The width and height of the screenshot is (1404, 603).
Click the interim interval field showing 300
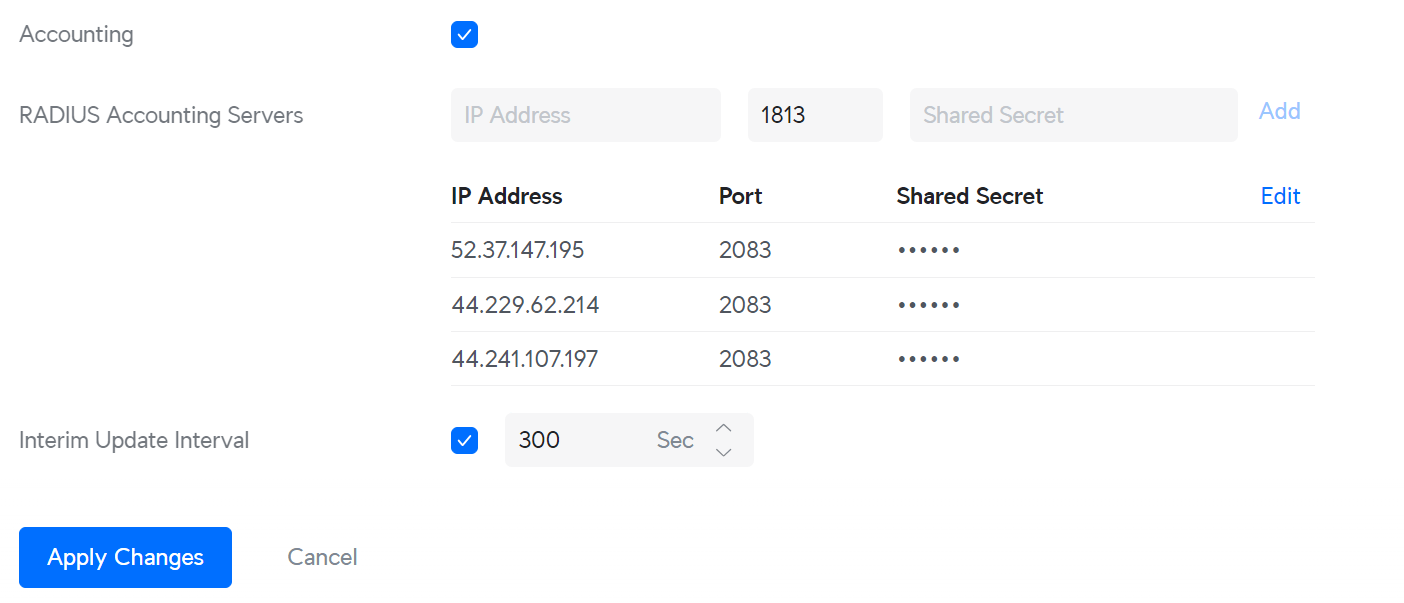click(575, 440)
